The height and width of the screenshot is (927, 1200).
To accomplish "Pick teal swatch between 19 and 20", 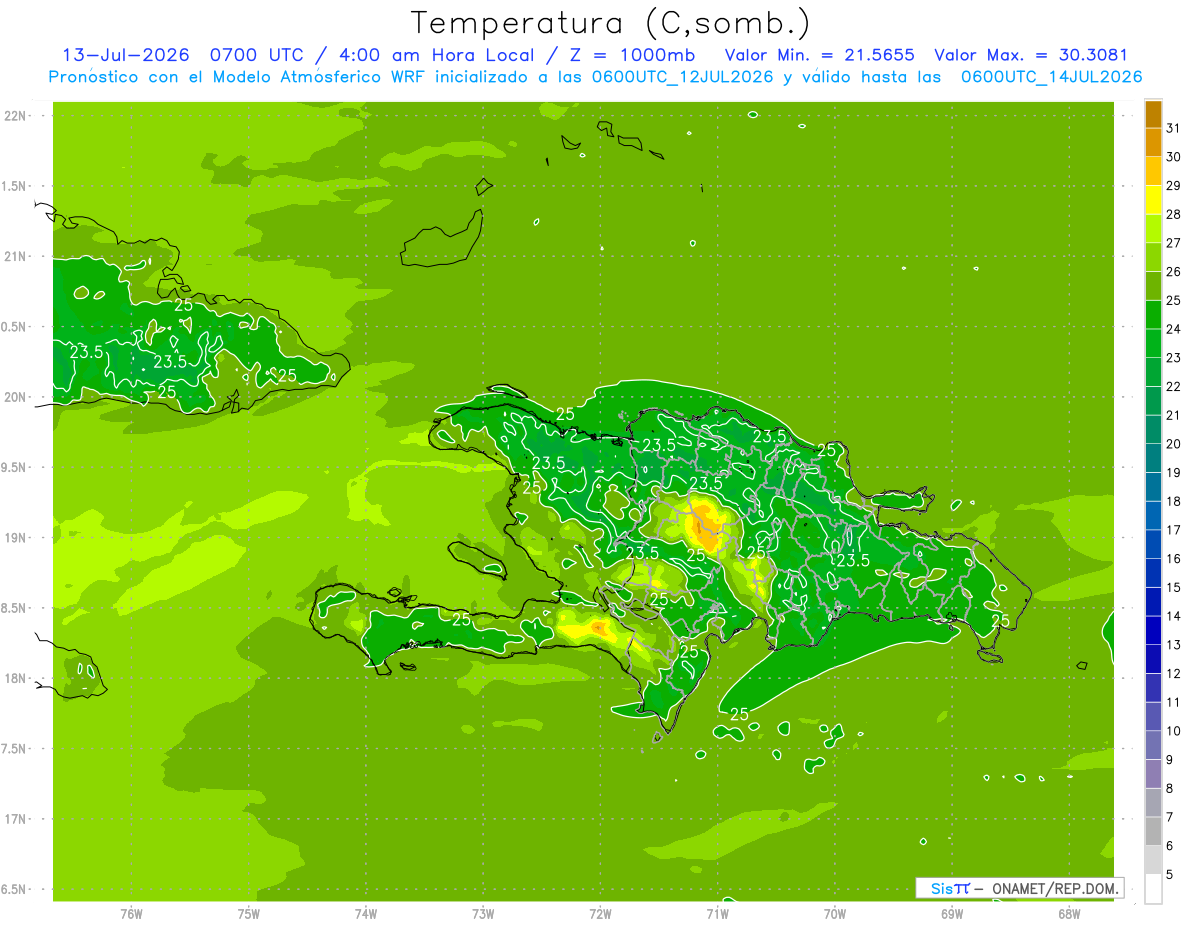I will [x=1153, y=459].
